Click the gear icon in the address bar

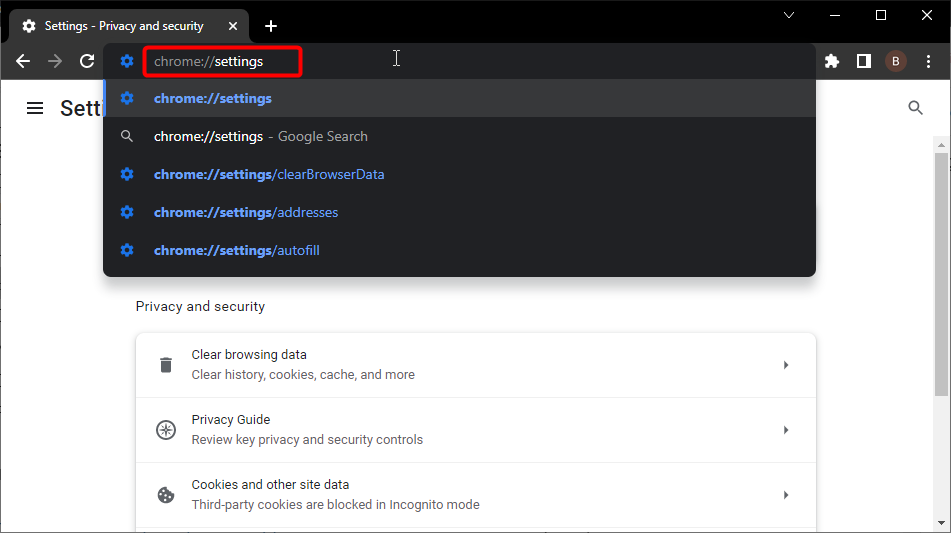pos(127,61)
